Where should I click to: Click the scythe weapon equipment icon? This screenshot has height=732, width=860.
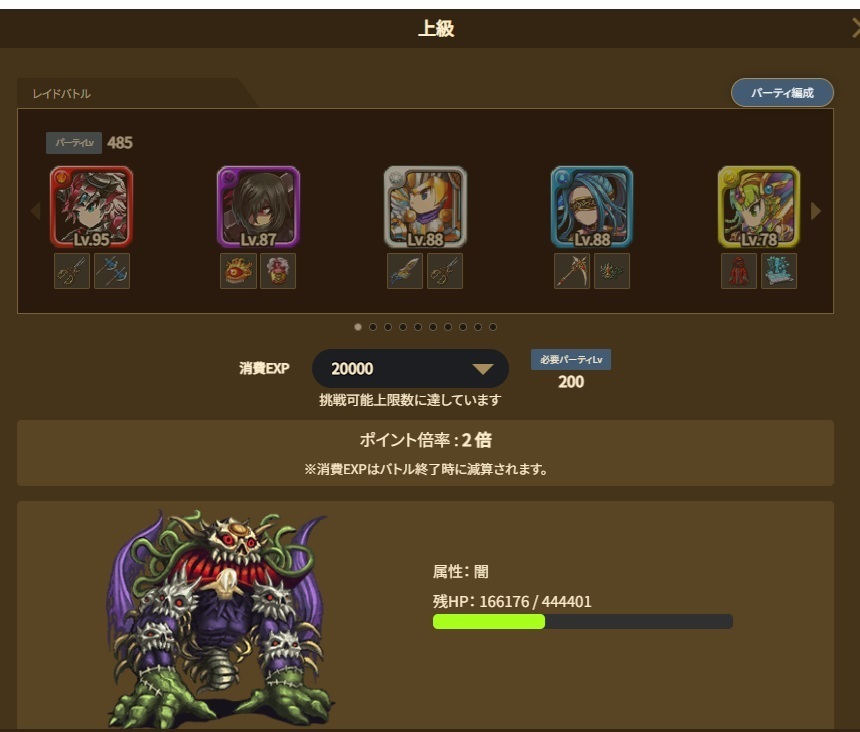pos(572,271)
